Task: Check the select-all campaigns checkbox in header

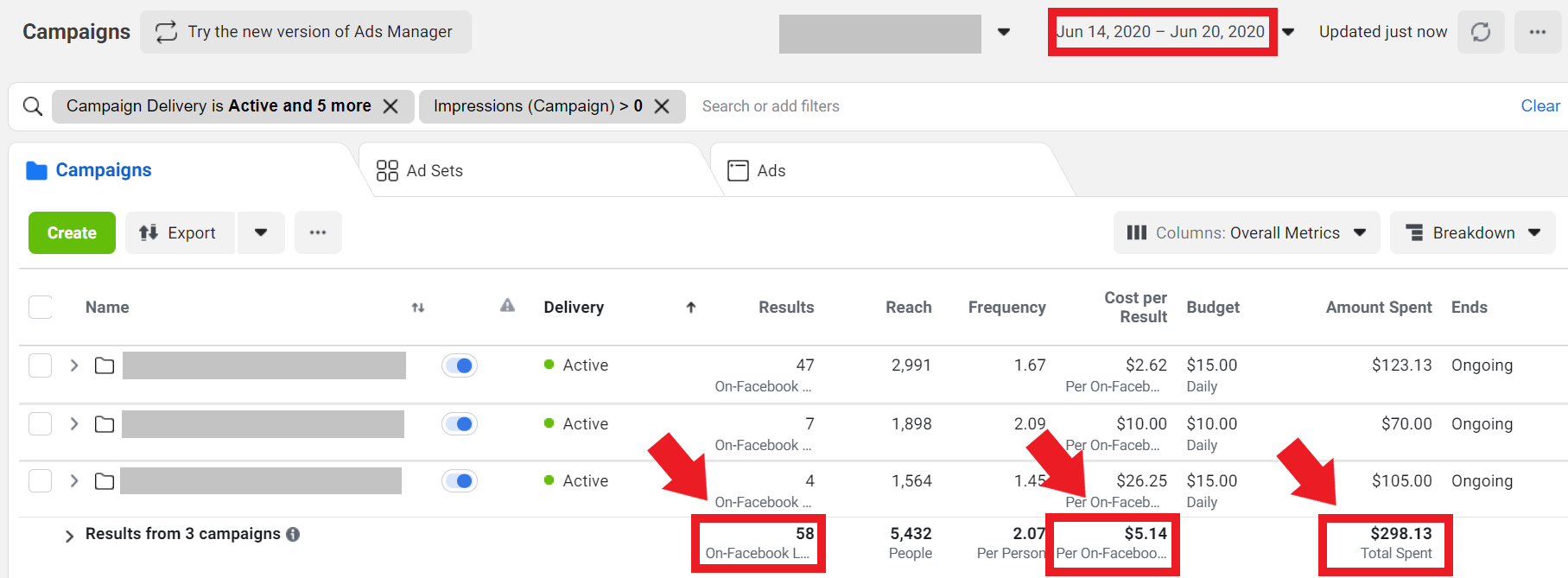Action: tap(41, 308)
